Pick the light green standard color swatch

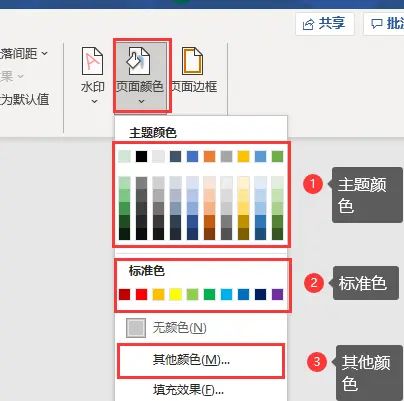click(x=192, y=294)
